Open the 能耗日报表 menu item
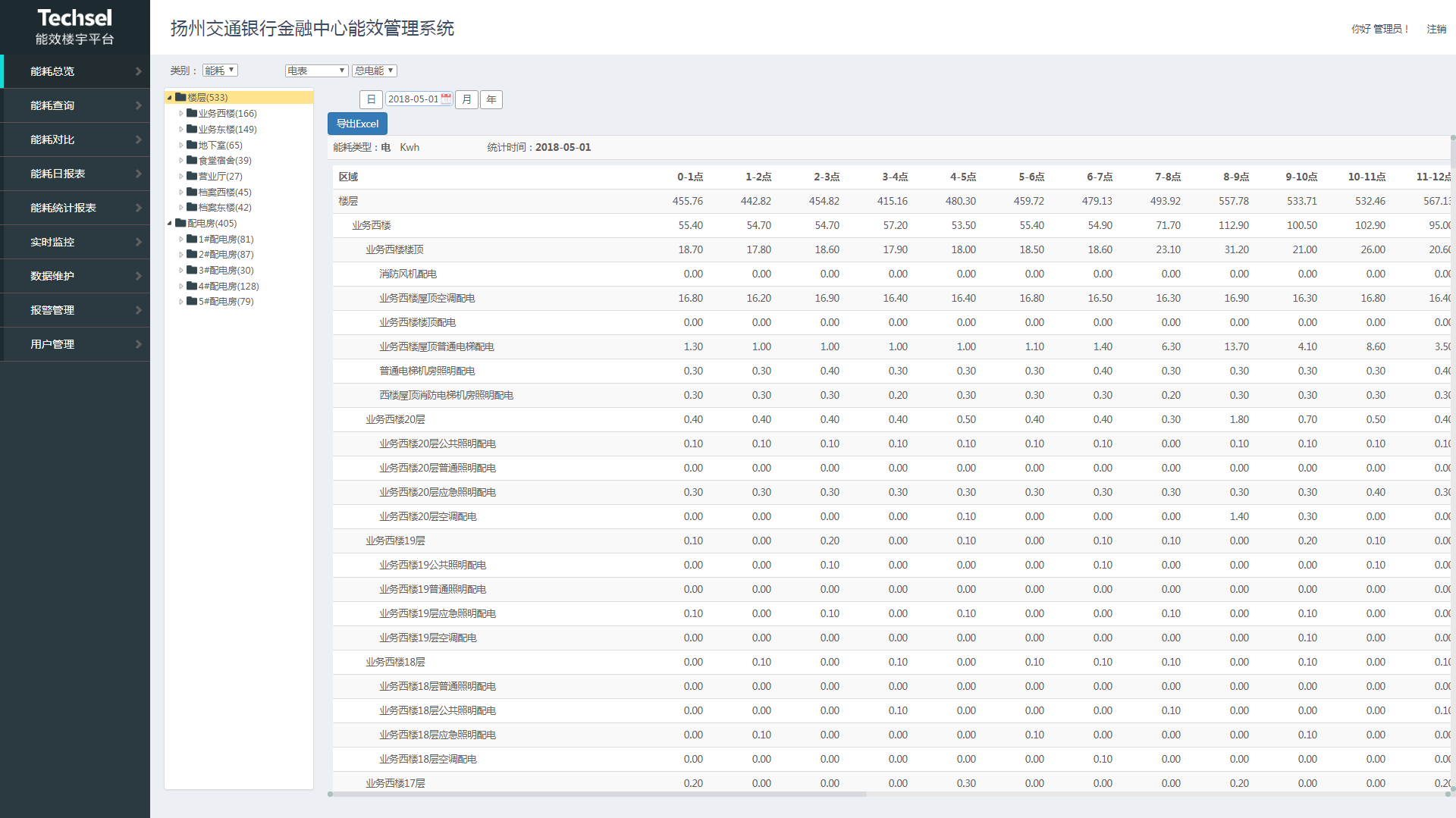Image resolution: width=1456 pixels, height=818 pixels. pyautogui.click(x=58, y=174)
